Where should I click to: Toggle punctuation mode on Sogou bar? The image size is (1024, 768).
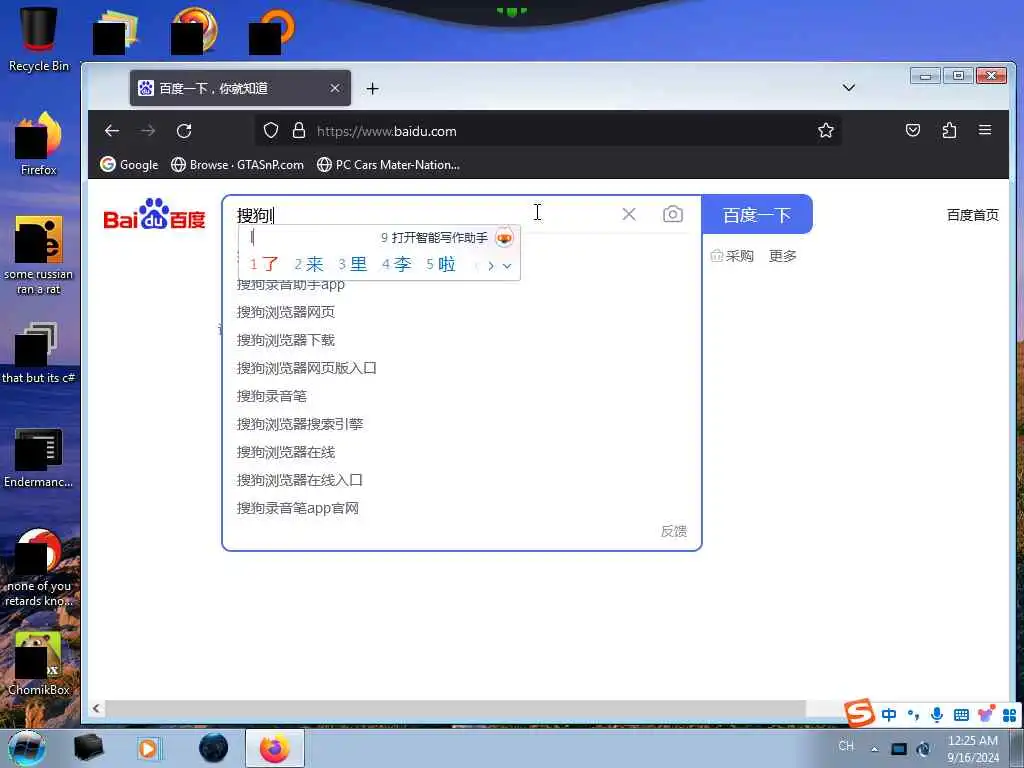pos(913,714)
